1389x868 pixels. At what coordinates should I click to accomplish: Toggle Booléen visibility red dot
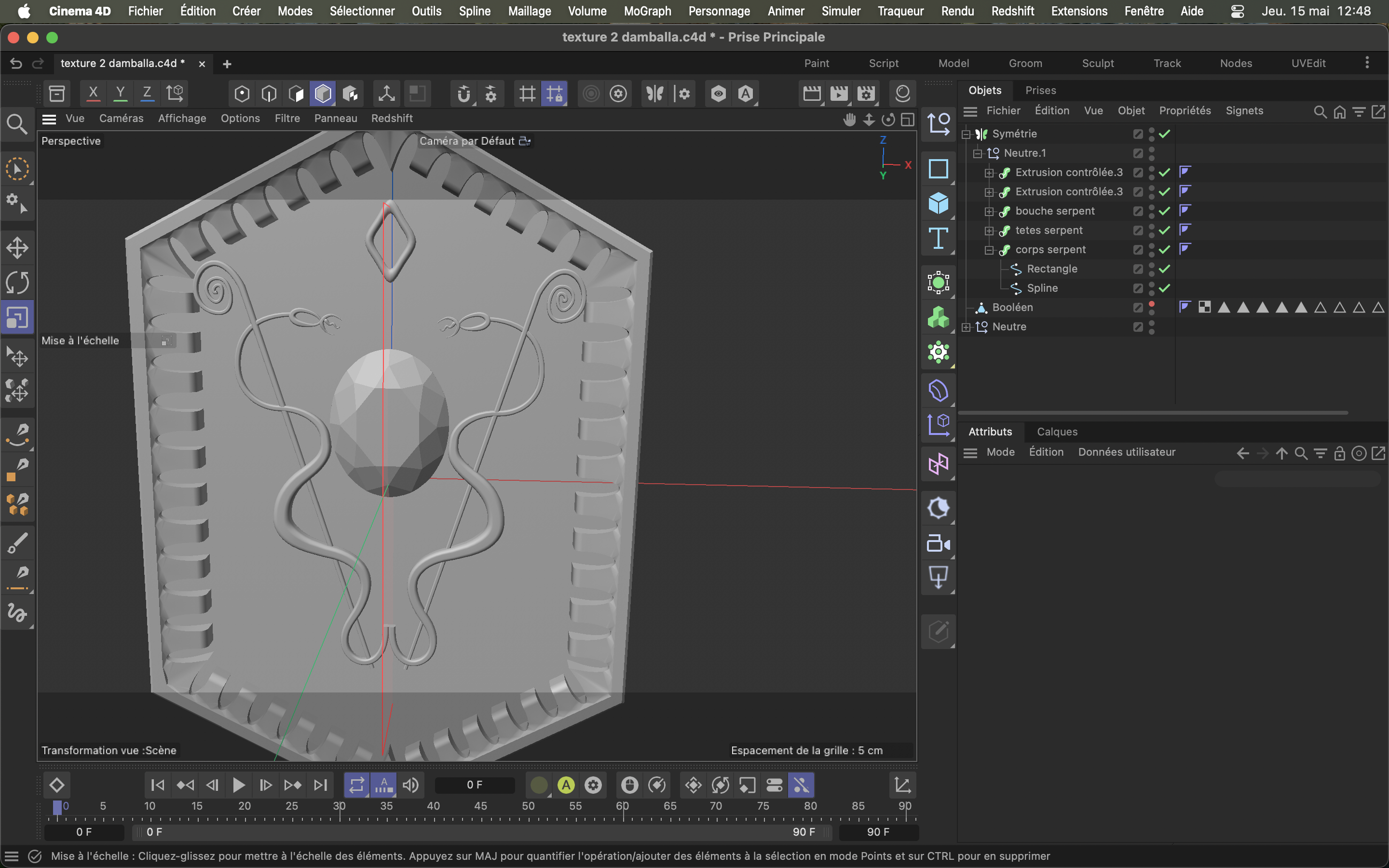pyautogui.click(x=1151, y=304)
